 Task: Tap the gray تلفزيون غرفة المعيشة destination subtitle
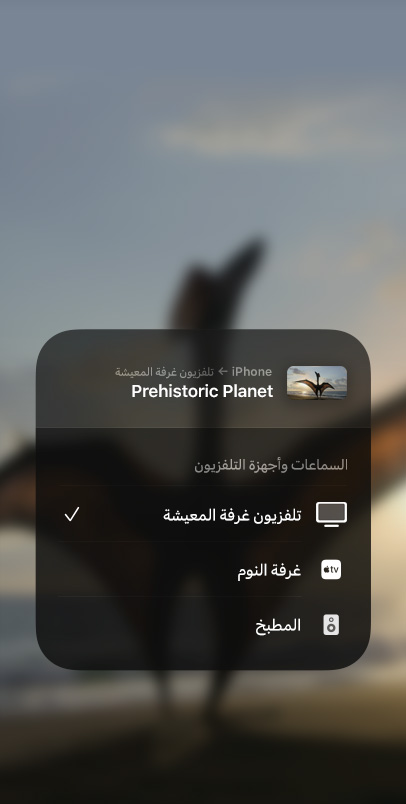164,372
